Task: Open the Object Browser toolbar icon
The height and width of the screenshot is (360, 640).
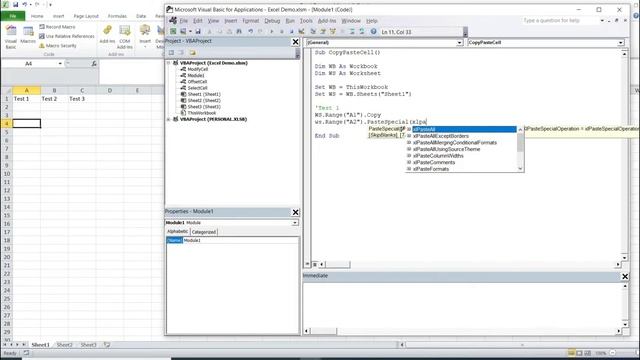Action: [x=333, y=31]
